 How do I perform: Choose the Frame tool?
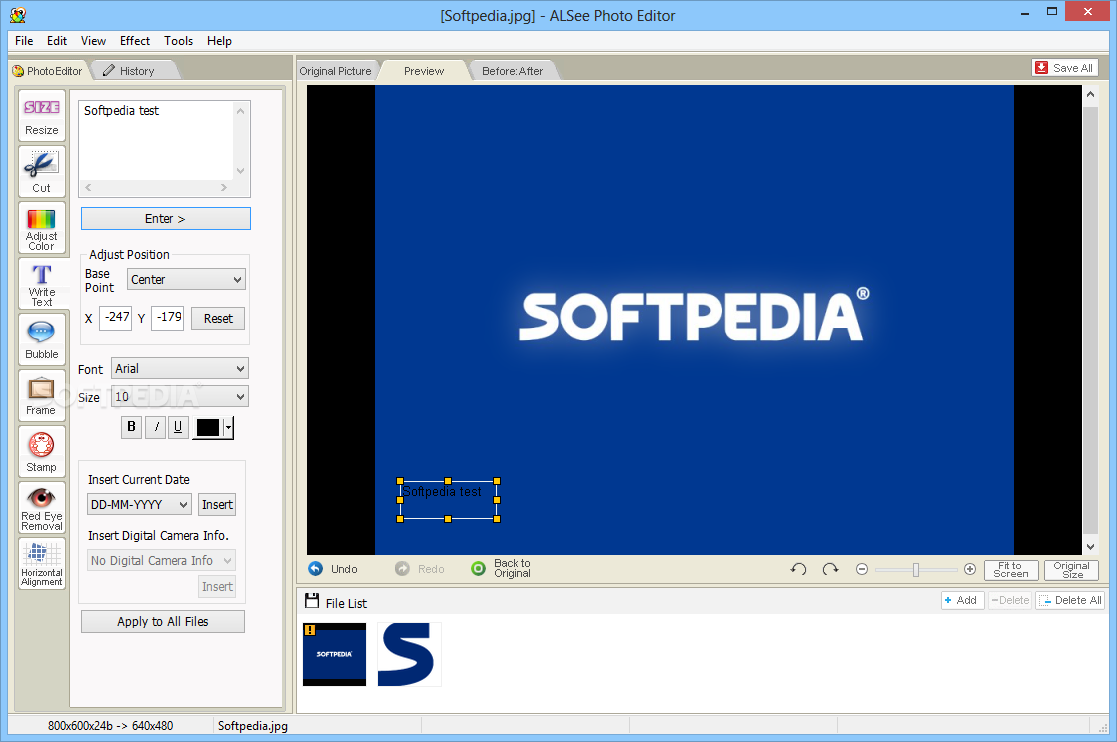(x=42, y=396)
